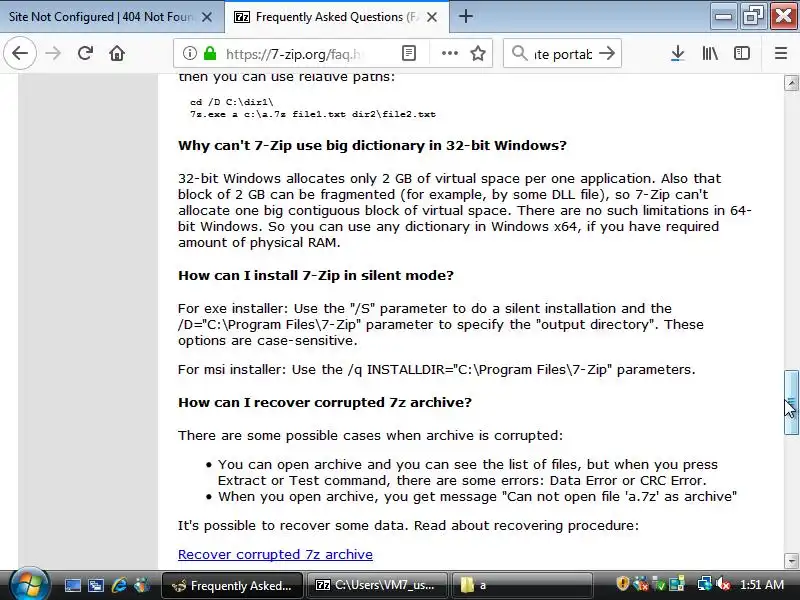Click the '7z.exe a c:\a.7z' command line
Viewport: 800px width, 600px height.
313,114
